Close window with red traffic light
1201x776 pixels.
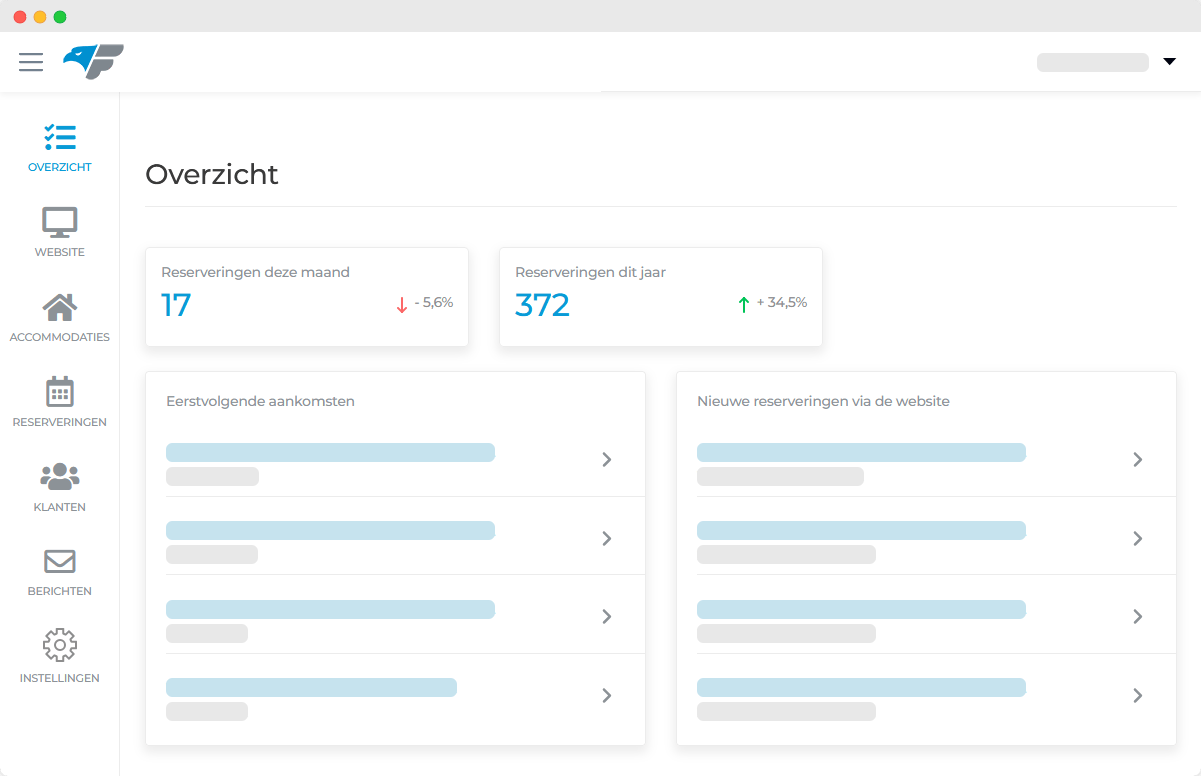tap(20, 17)
